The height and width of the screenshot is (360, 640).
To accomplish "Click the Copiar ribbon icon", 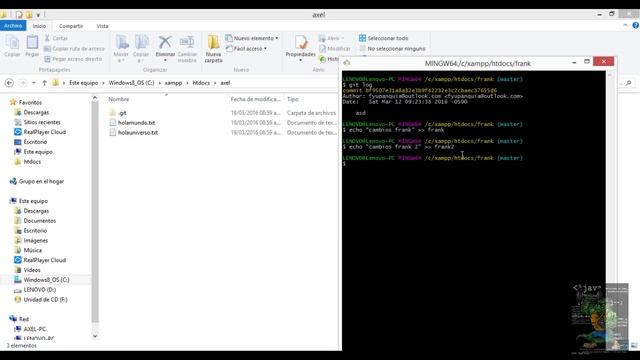I will [12, 46].
